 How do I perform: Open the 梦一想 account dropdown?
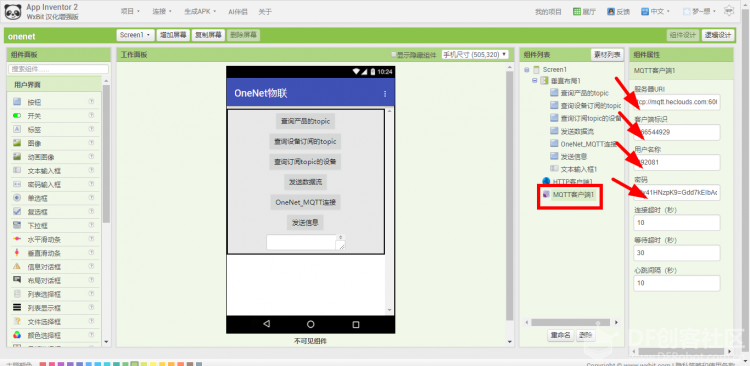(x=699, y=11)
